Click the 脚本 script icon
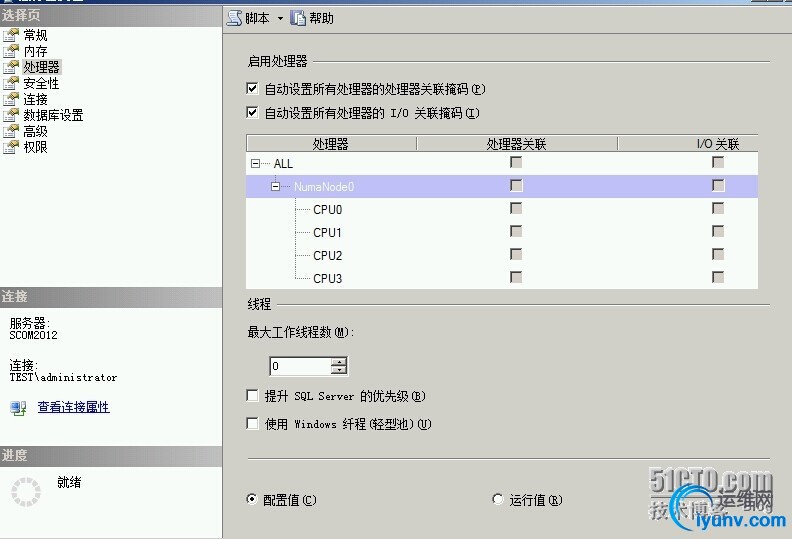 [x=234, y=18]
